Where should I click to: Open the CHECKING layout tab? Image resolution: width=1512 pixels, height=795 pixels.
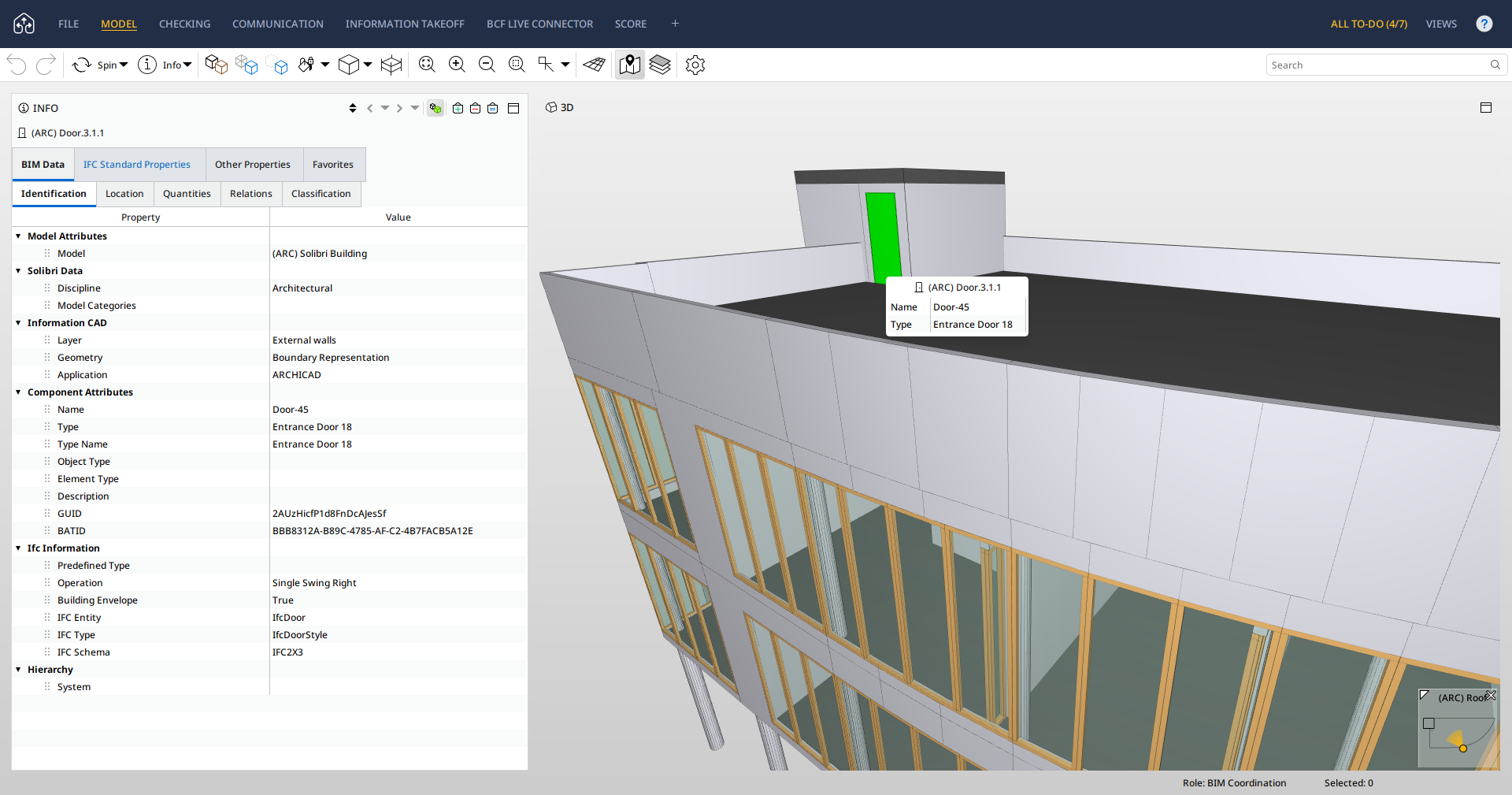point(184,24)
